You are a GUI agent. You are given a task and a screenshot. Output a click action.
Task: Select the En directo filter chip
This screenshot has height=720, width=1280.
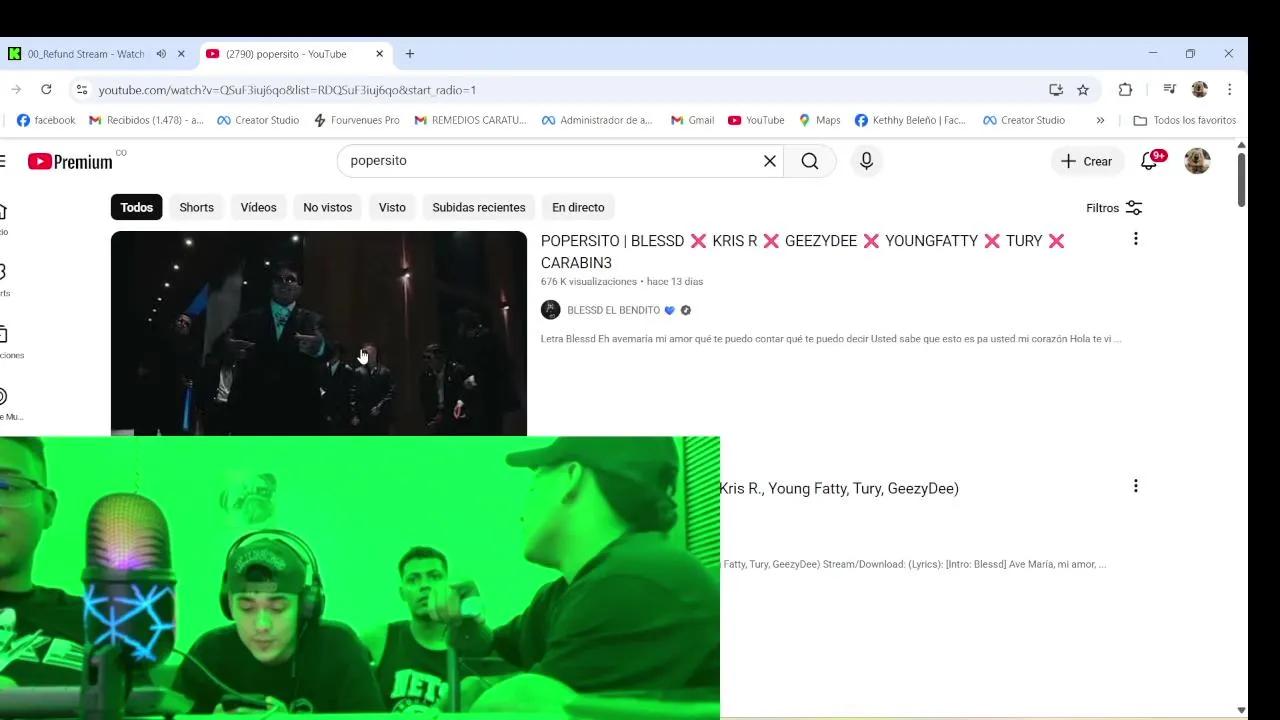(578, 207)
